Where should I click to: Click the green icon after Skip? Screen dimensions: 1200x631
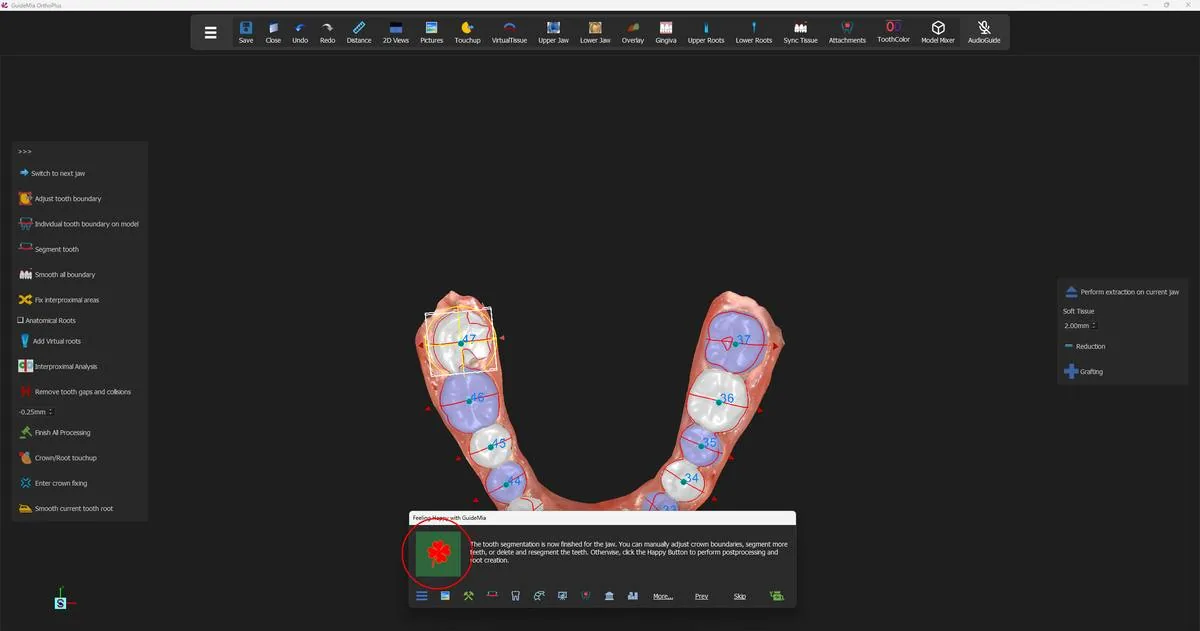(x=776, y=596)
